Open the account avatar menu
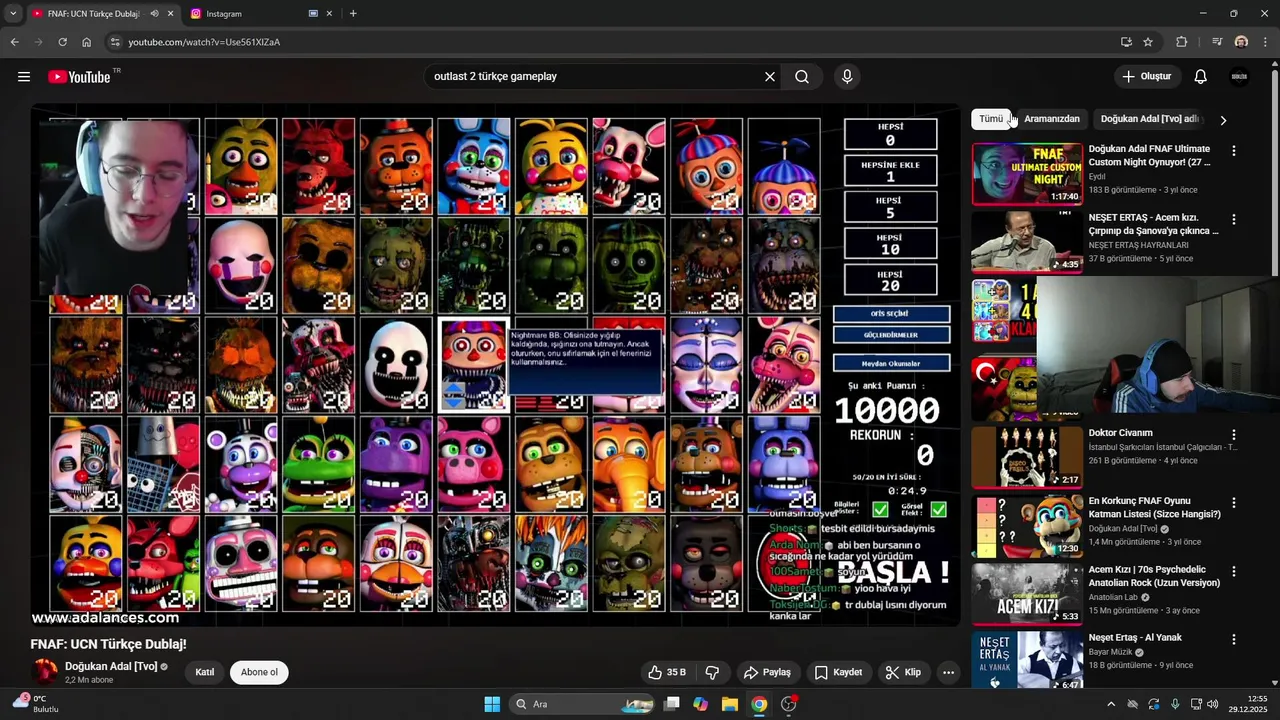This screenshot has width=1280, height=720. 1240,77
